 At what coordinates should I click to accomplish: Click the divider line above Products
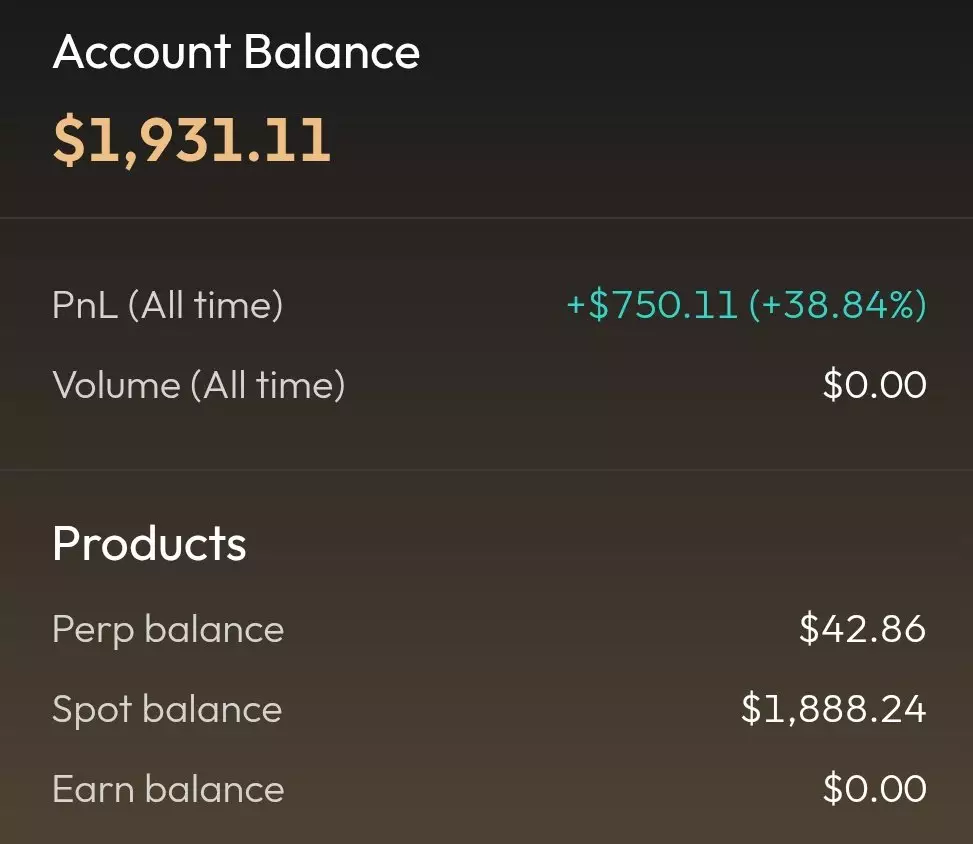[486, 470]
